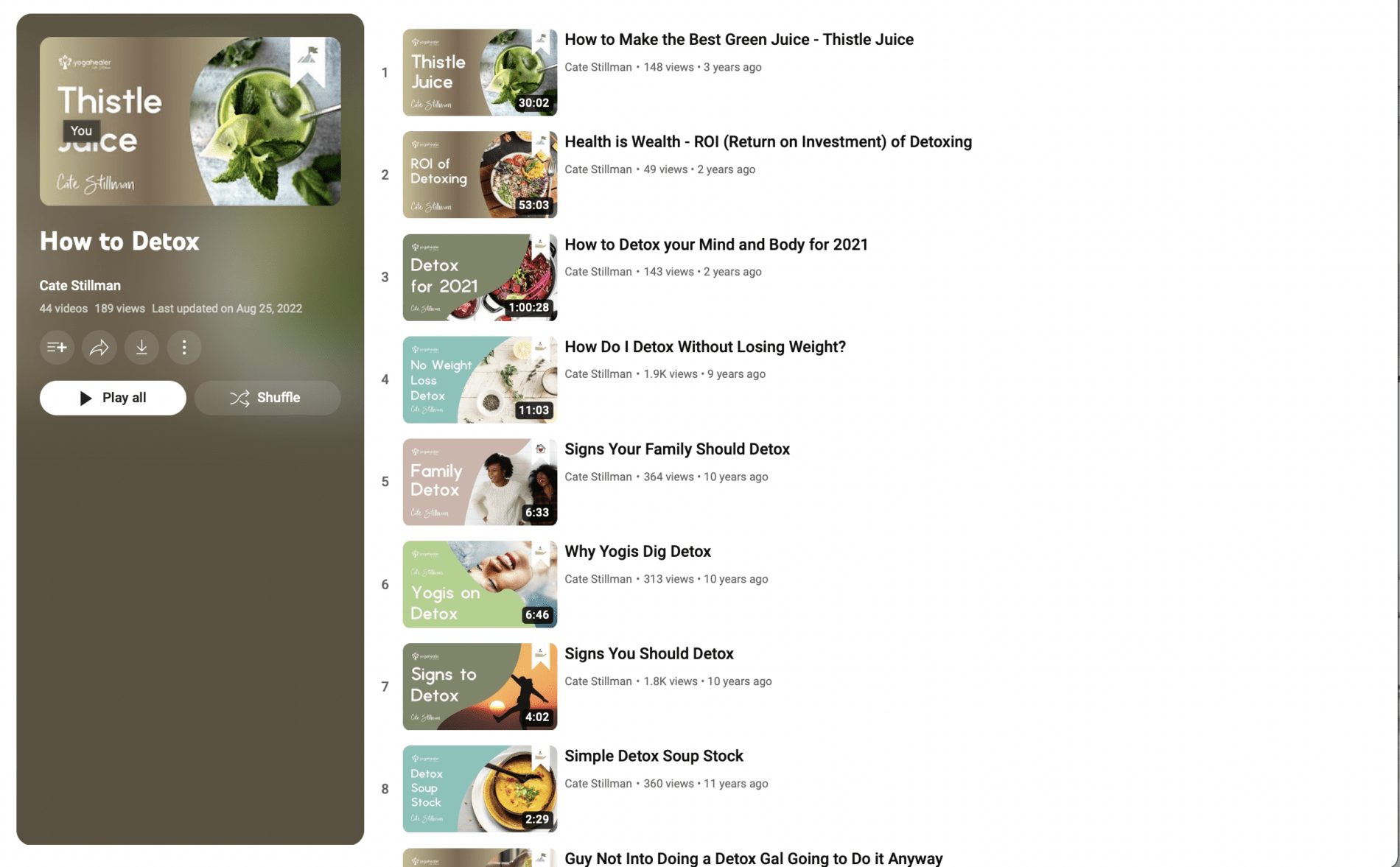Play the Yogis on Detox thumbnail
1400x867 pixels.
click(x=480, y=584)
